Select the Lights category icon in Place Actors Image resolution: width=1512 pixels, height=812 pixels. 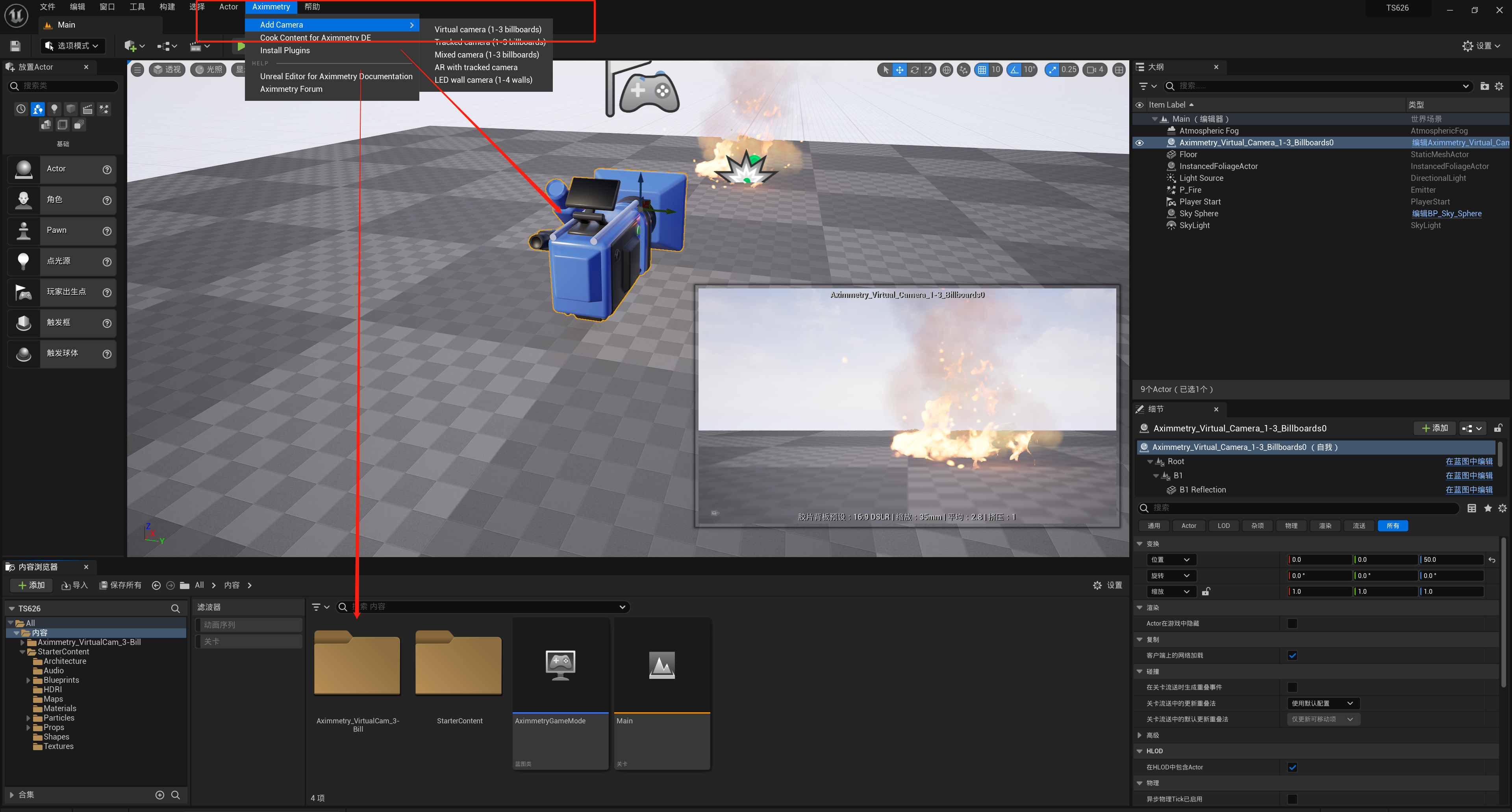(x=54, y=109)
